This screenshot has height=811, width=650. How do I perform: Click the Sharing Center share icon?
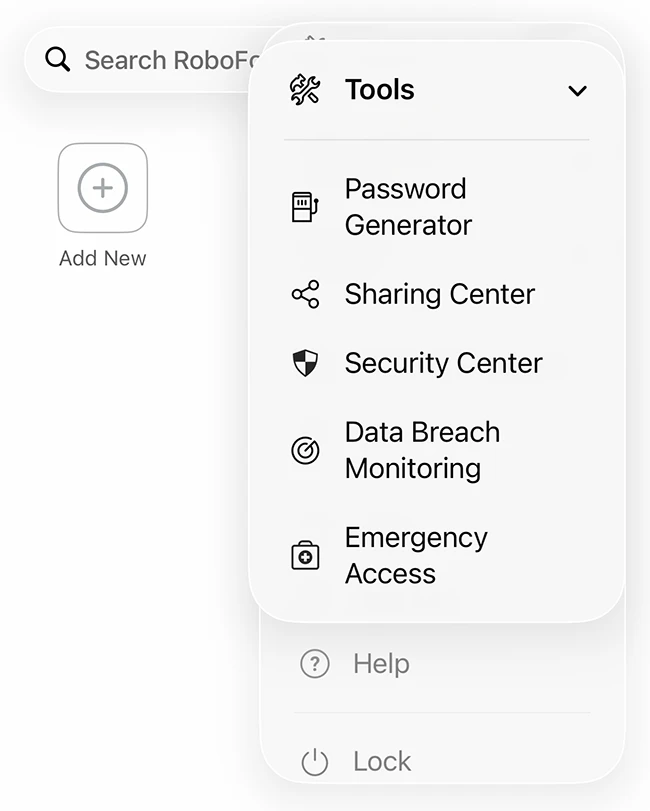pos(305,294)
